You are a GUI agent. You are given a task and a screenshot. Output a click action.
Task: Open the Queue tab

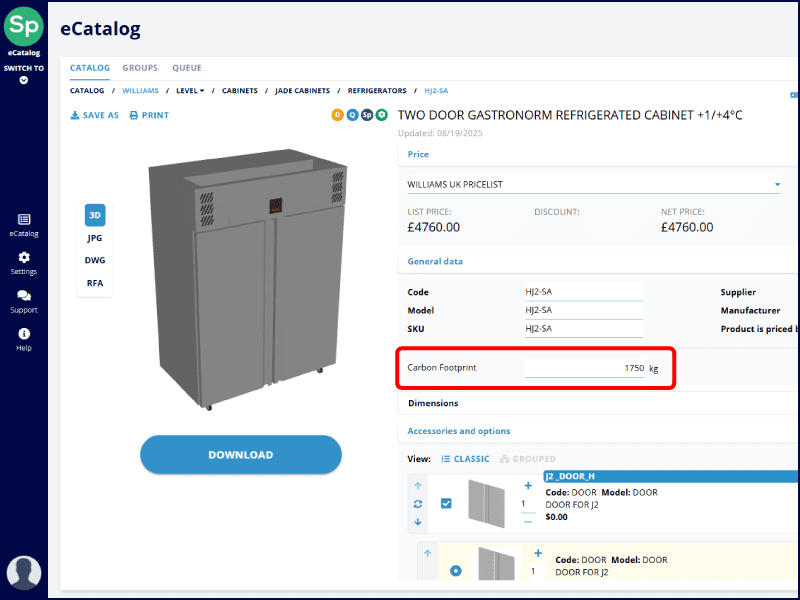tap(187, 68)
